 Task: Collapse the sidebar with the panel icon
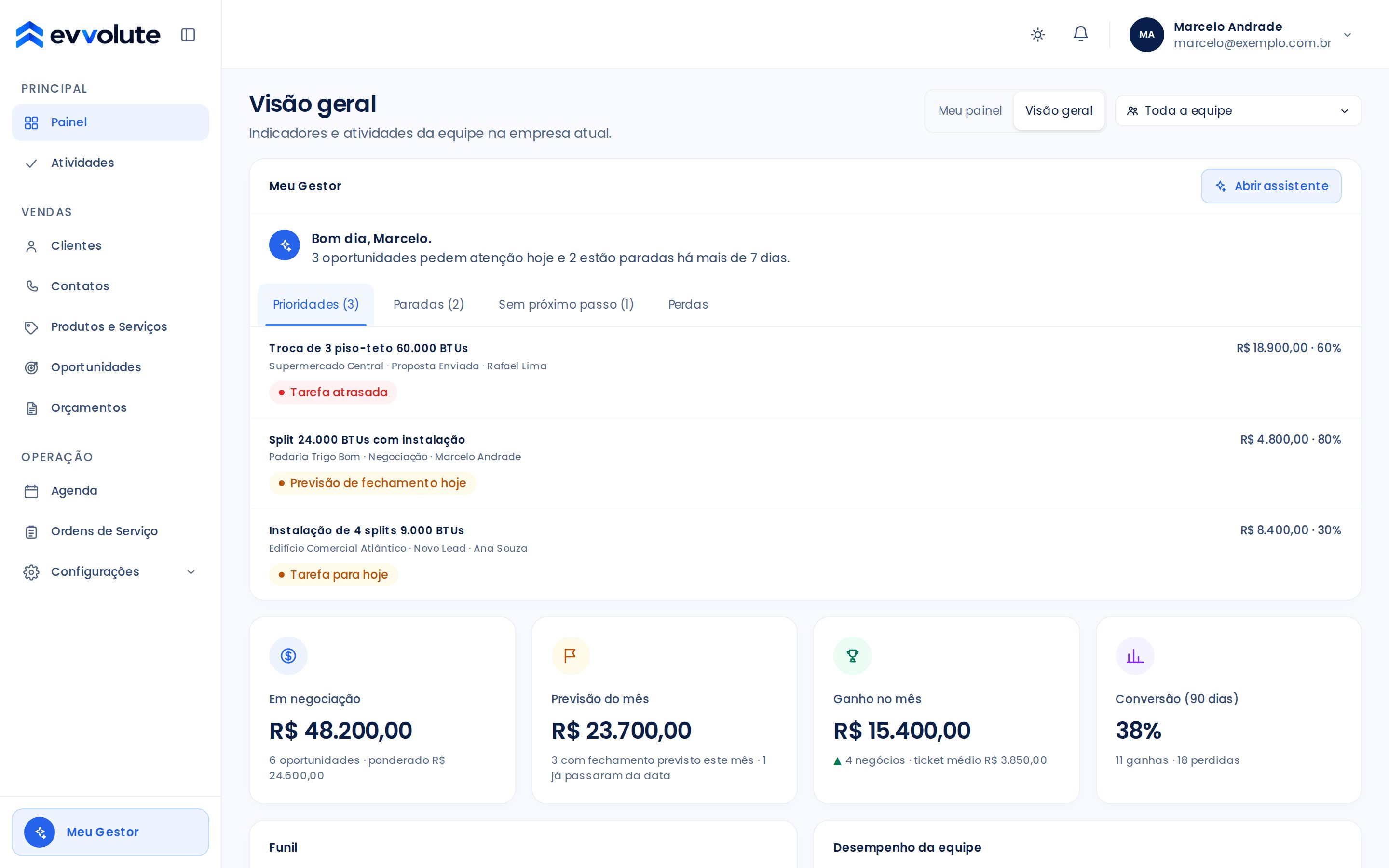coord(188,34)
